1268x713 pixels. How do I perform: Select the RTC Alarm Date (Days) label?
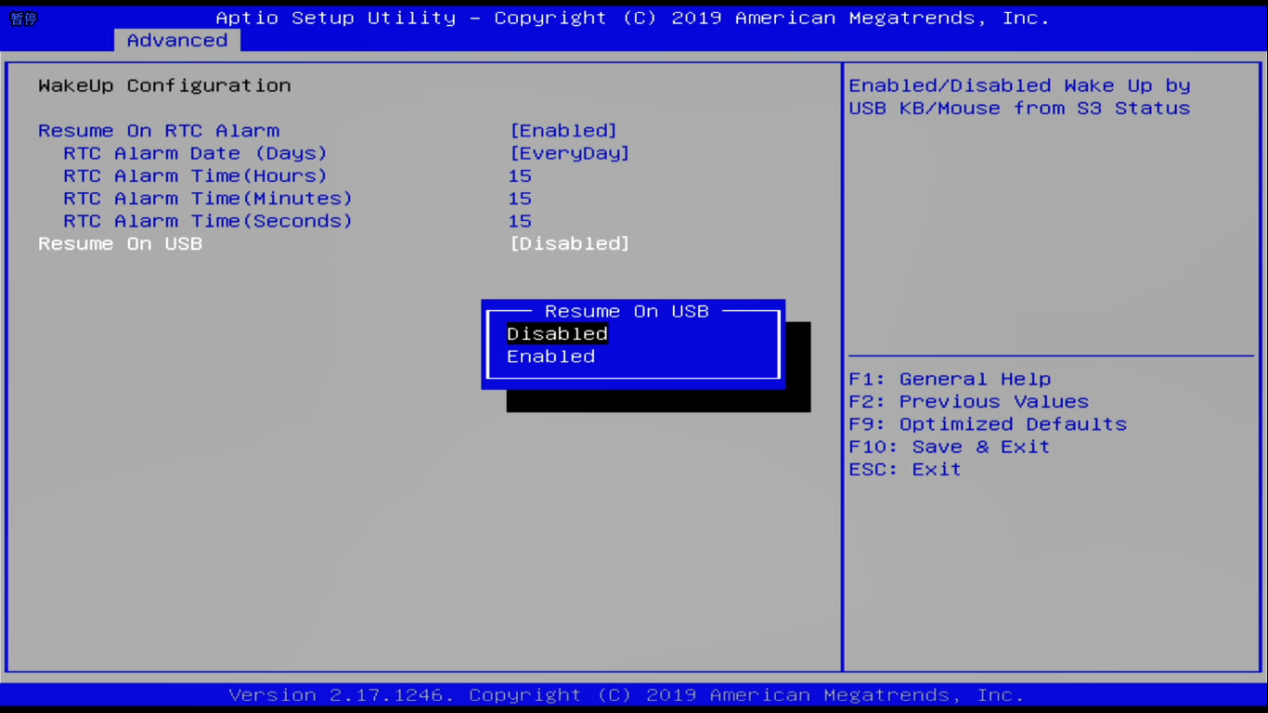point(195,154)
